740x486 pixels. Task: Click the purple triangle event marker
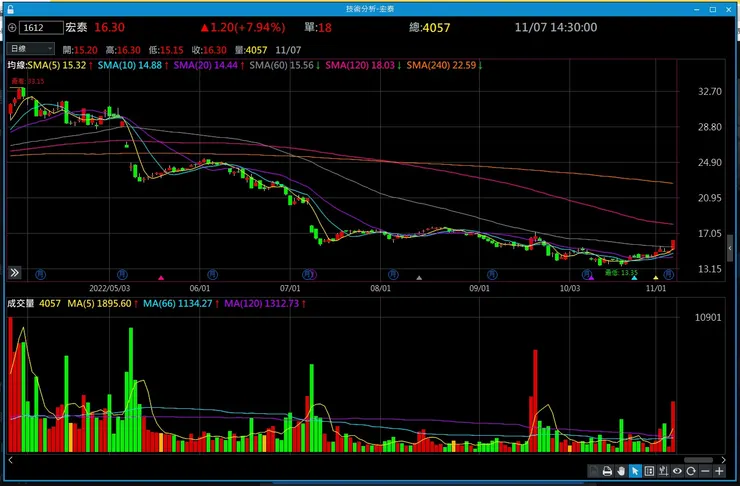pyautogui.click(x=591, y=278)
